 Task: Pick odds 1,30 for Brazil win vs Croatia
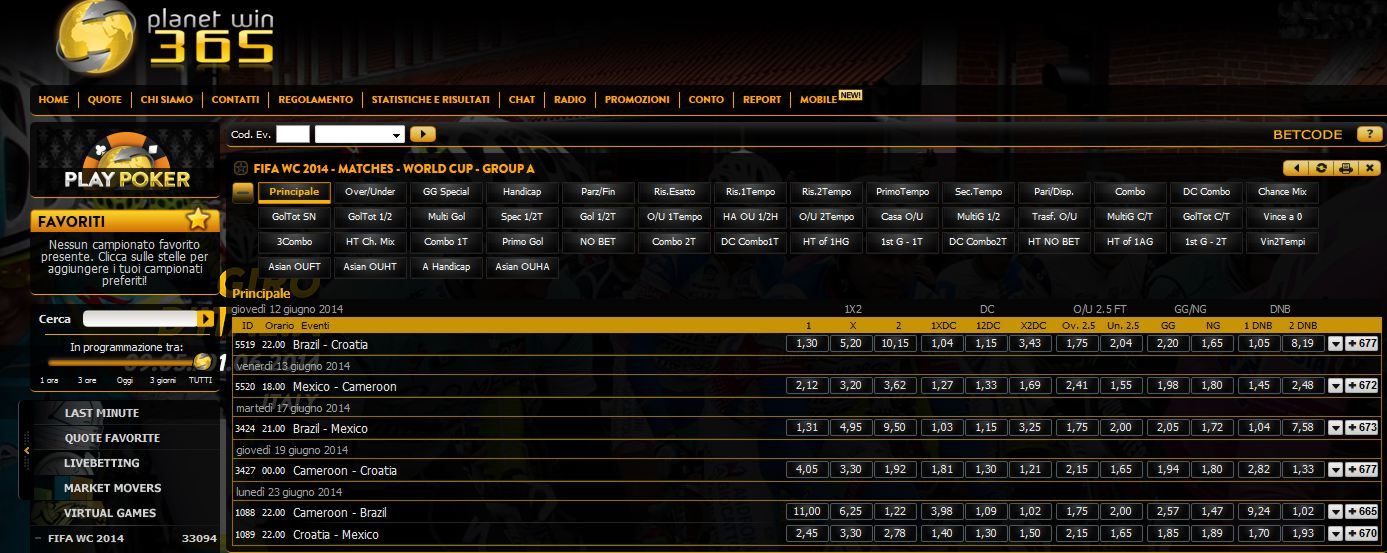pos(808,344)
